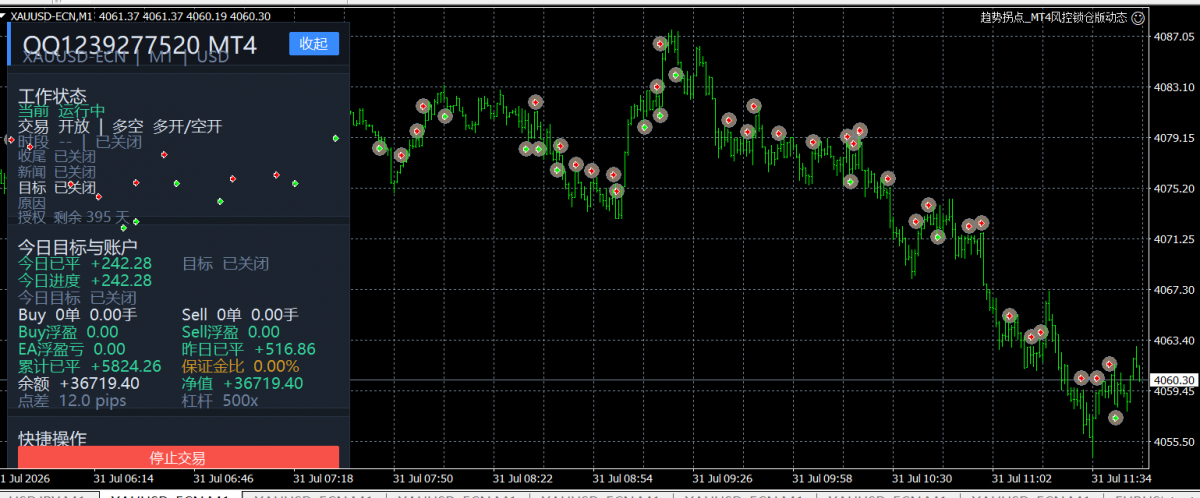Viewport: 1200px width, 498px height.
Task: Click the 快捷操作 section heading
Action: pyautogui.click(x=52, y=438)
